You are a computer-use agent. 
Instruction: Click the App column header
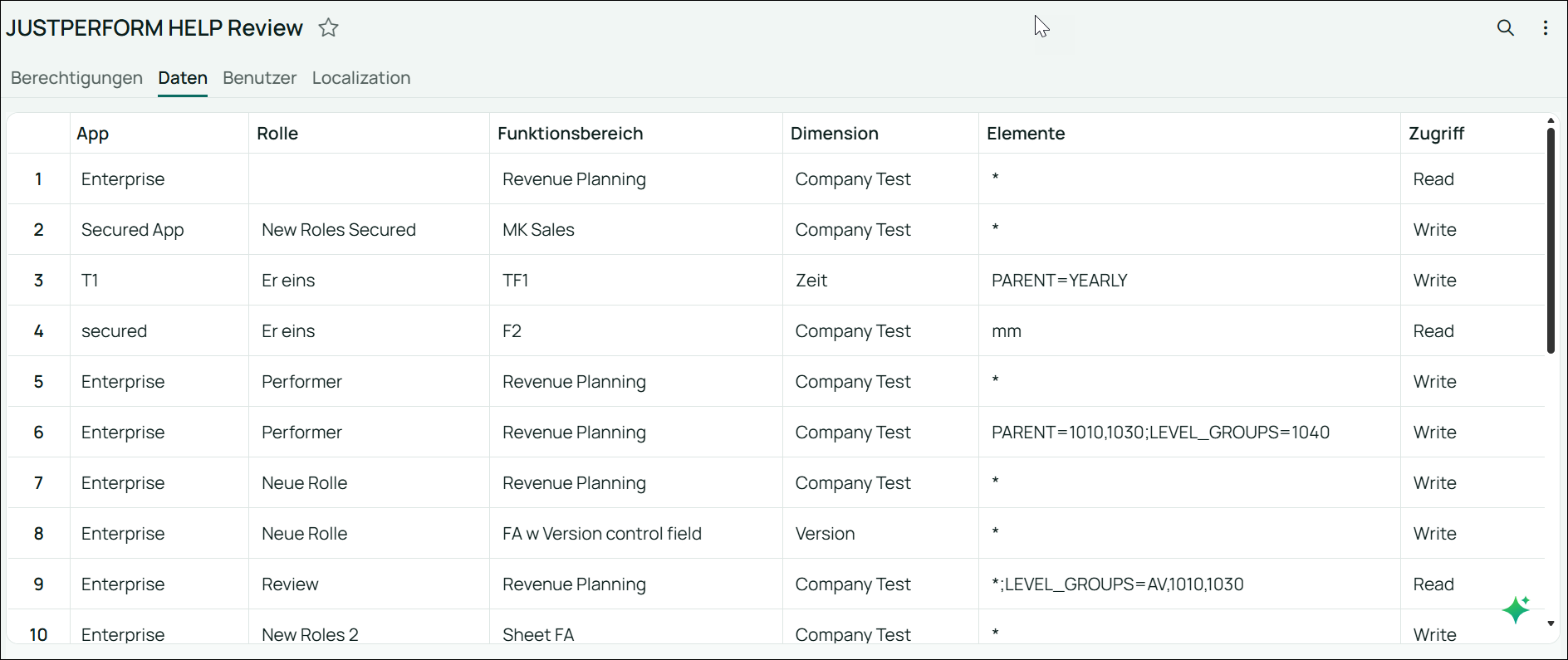159,134
